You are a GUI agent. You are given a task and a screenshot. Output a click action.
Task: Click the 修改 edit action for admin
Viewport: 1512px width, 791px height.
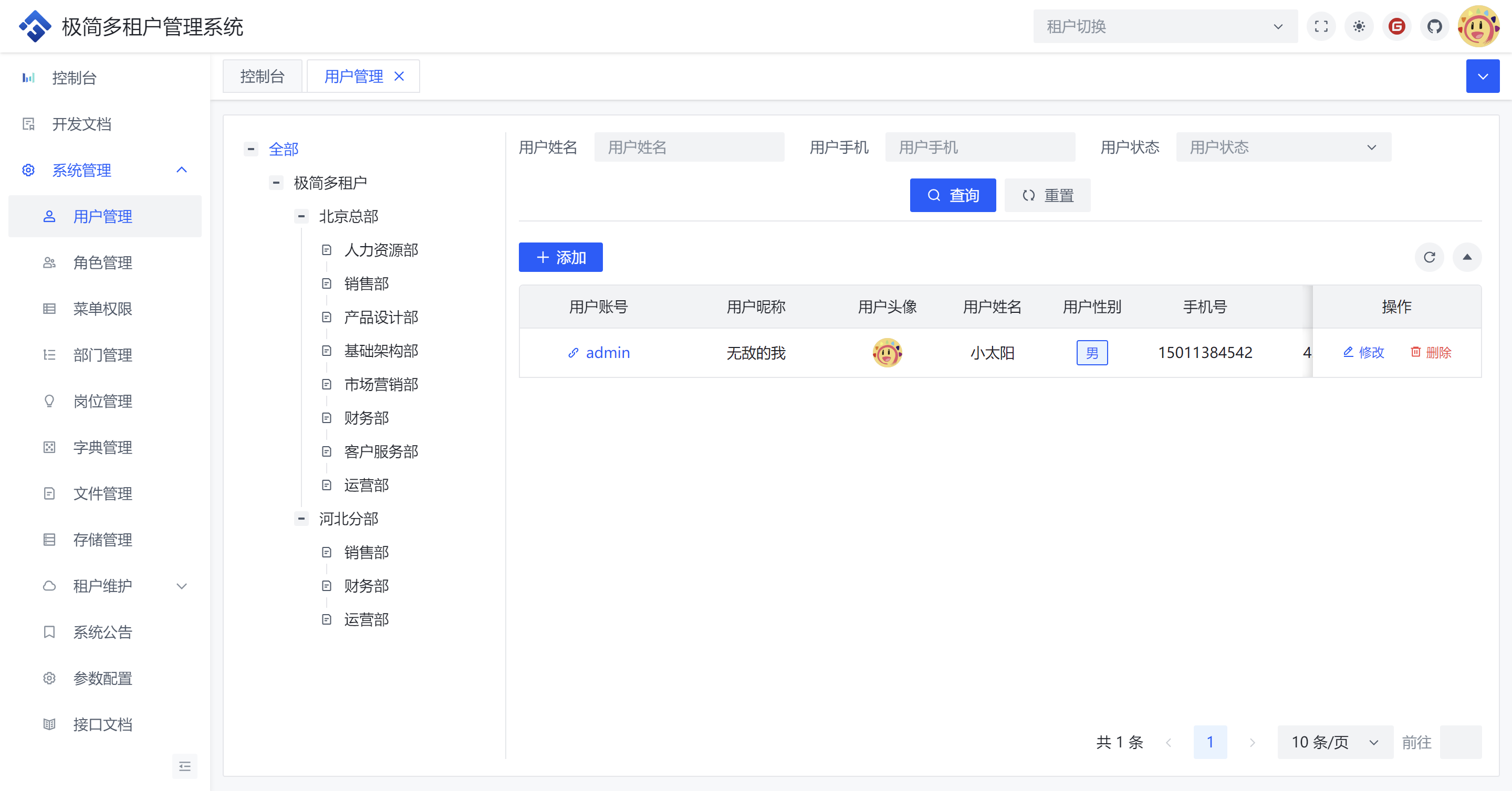[1363, 352]
